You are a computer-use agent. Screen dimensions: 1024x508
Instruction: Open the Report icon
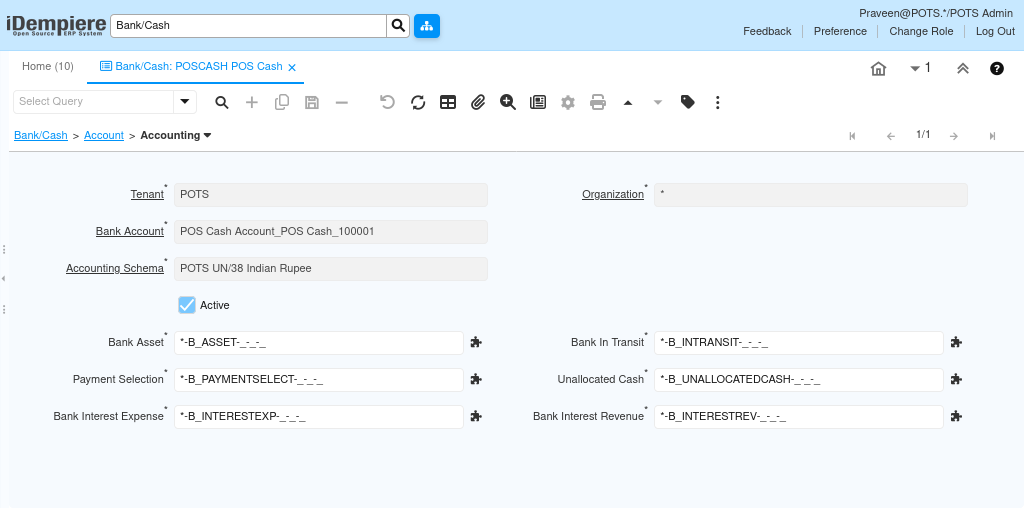[538, 103]
